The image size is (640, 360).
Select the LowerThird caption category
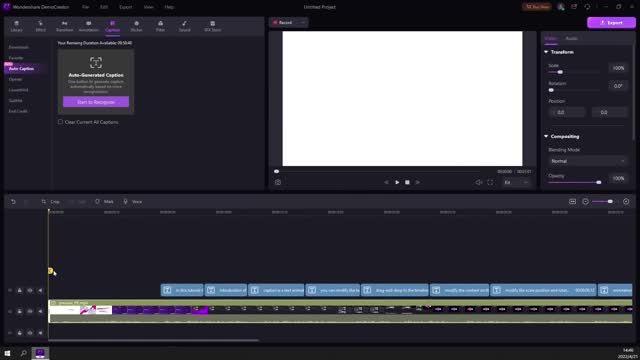click(x=18, y=90)
